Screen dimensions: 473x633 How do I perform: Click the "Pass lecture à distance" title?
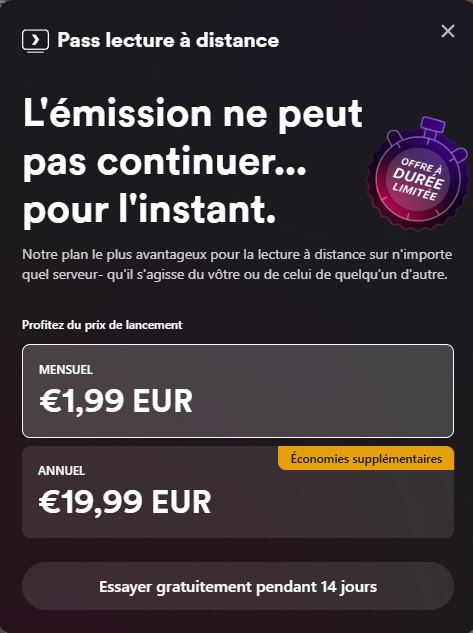(x=168, y=40)
